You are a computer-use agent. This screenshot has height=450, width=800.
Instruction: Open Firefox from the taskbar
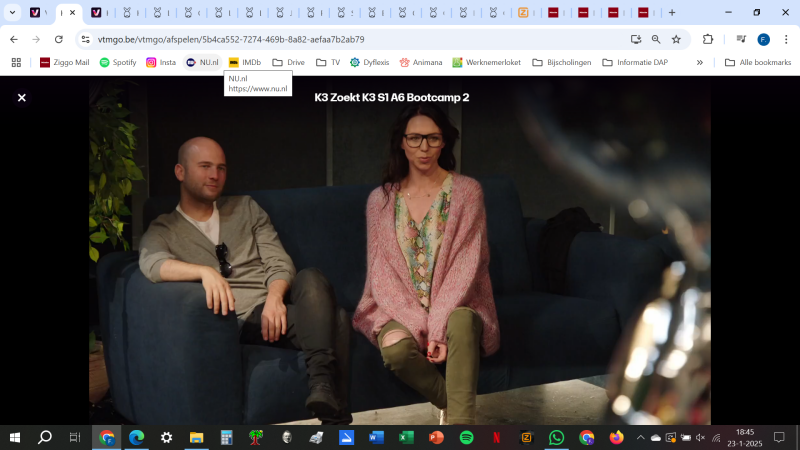click(616, 437)
